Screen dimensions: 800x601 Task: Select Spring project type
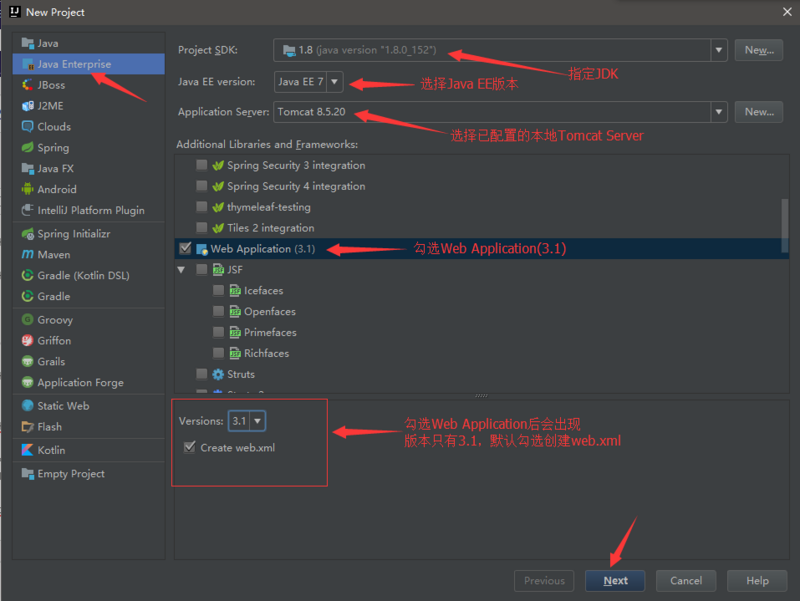tap(89, 147)
